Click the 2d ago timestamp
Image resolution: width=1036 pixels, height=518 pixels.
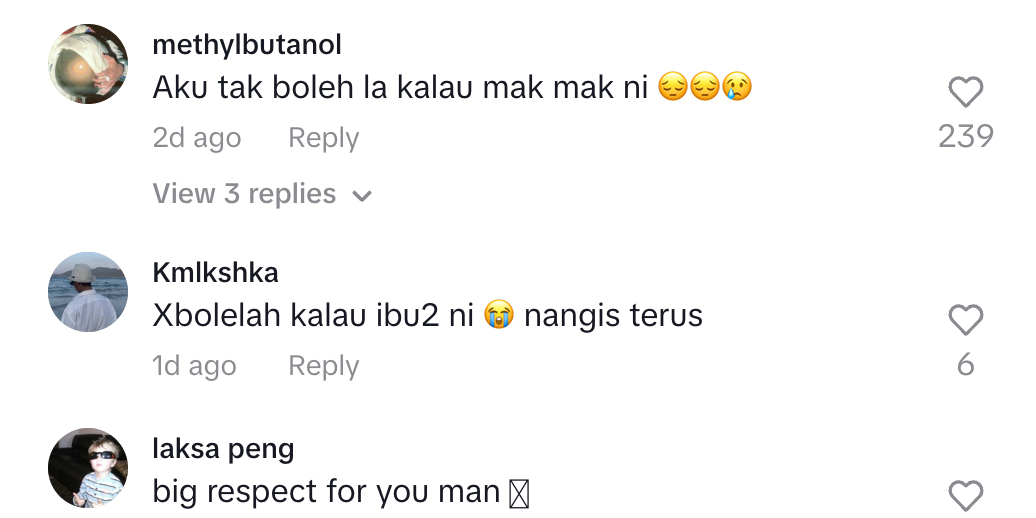click(196, 138)
